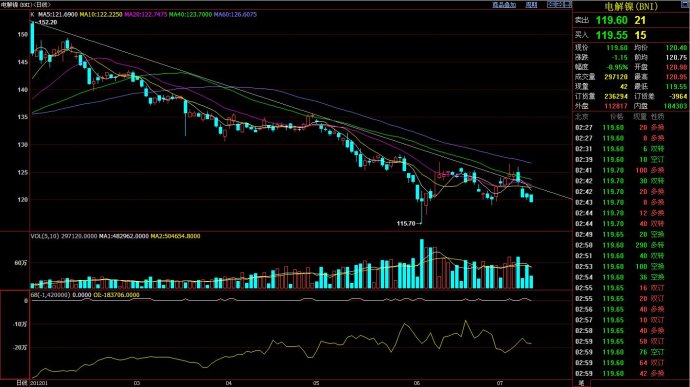The height and width of the screenshot is (387, 690).
Task: Click the MA5:121.6900 indicator label
Action: pos(58,15)
